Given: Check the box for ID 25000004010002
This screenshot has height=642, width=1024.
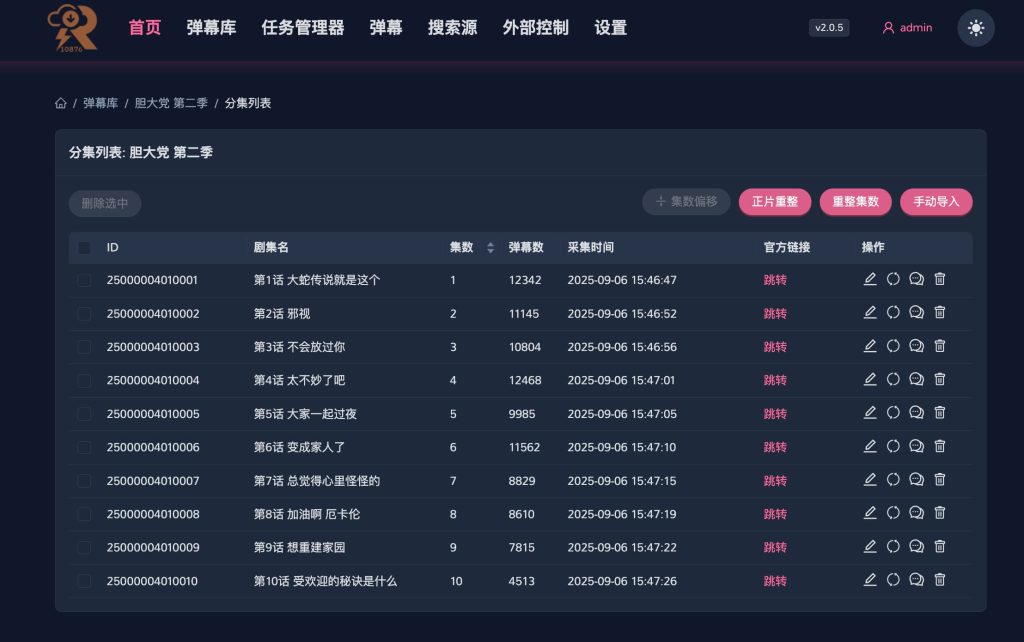Looking at the screenshot, I should click(x=84, y=314).
